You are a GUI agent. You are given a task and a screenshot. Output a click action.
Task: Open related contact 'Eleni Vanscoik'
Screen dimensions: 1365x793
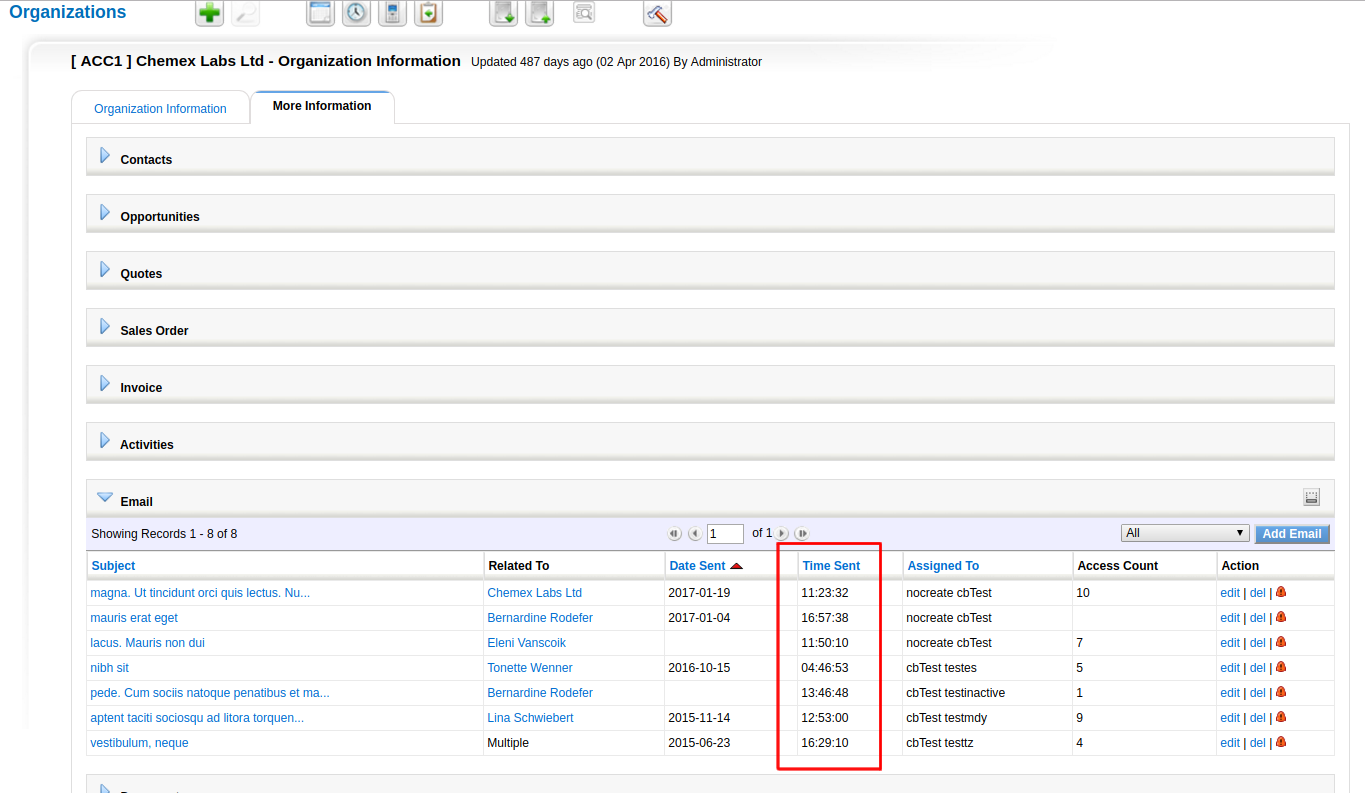point(527,643)
